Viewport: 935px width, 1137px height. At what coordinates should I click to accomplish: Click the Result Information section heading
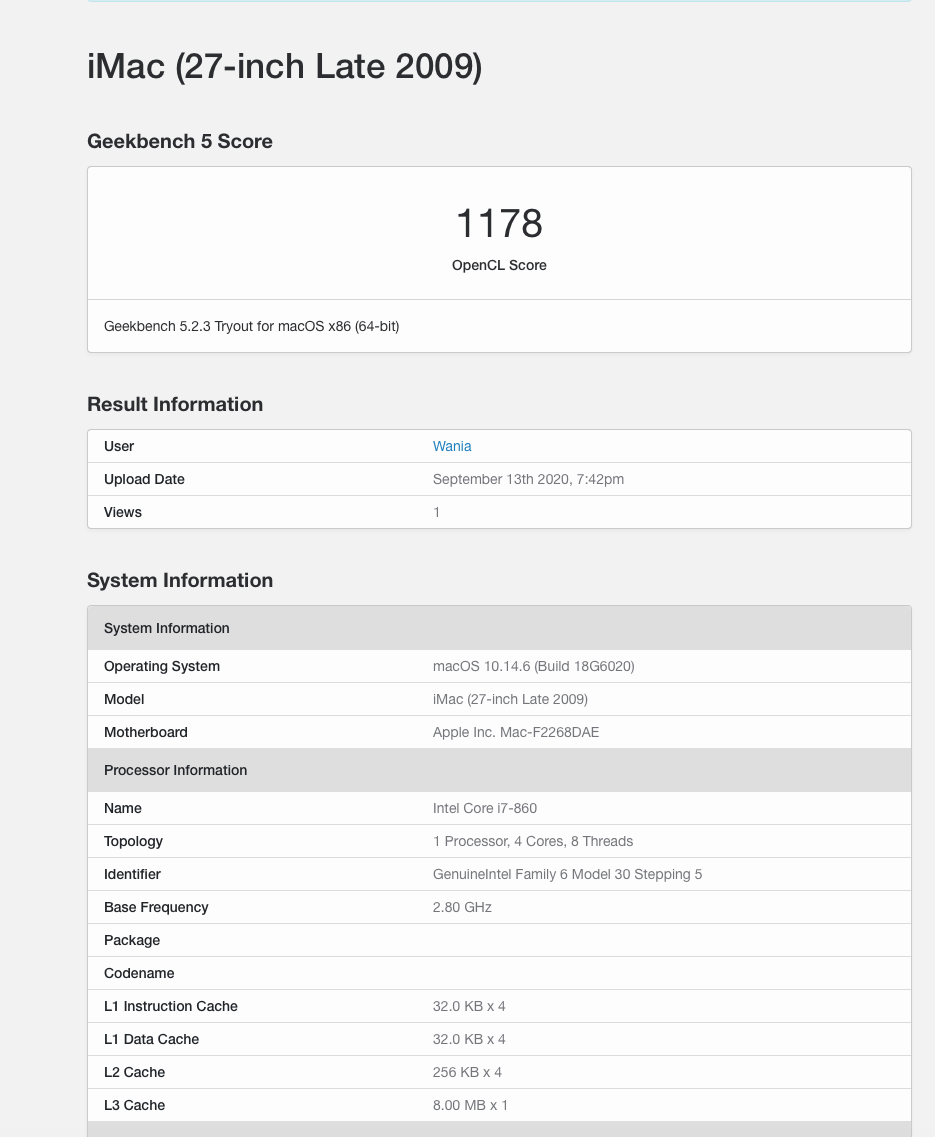pyautogui.click(x=175, y=404)
